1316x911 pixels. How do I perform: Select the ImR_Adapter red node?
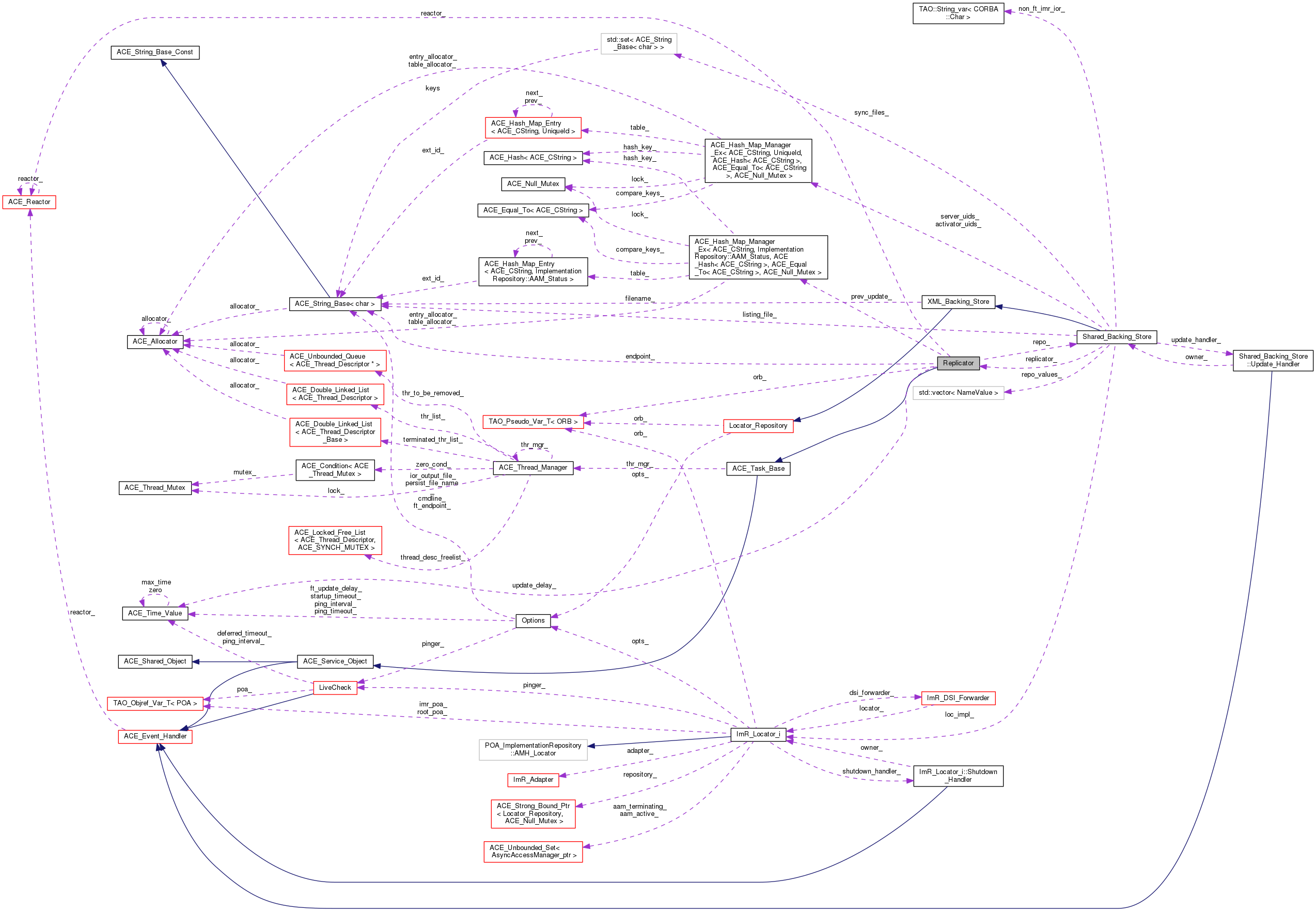533,780
